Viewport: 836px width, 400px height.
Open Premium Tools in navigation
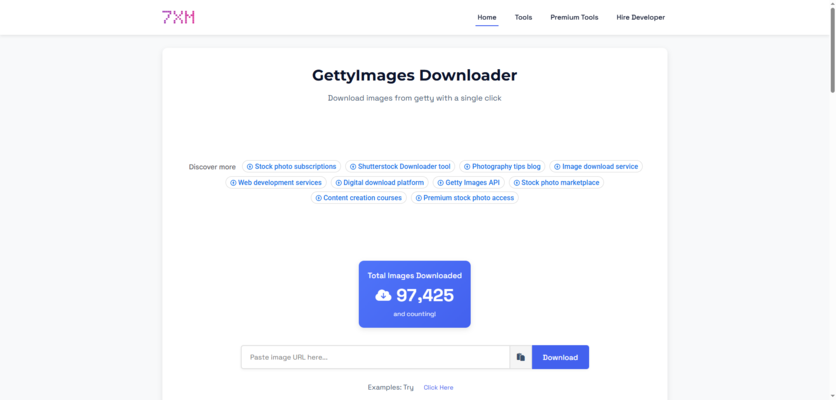[x=574, y=18]
